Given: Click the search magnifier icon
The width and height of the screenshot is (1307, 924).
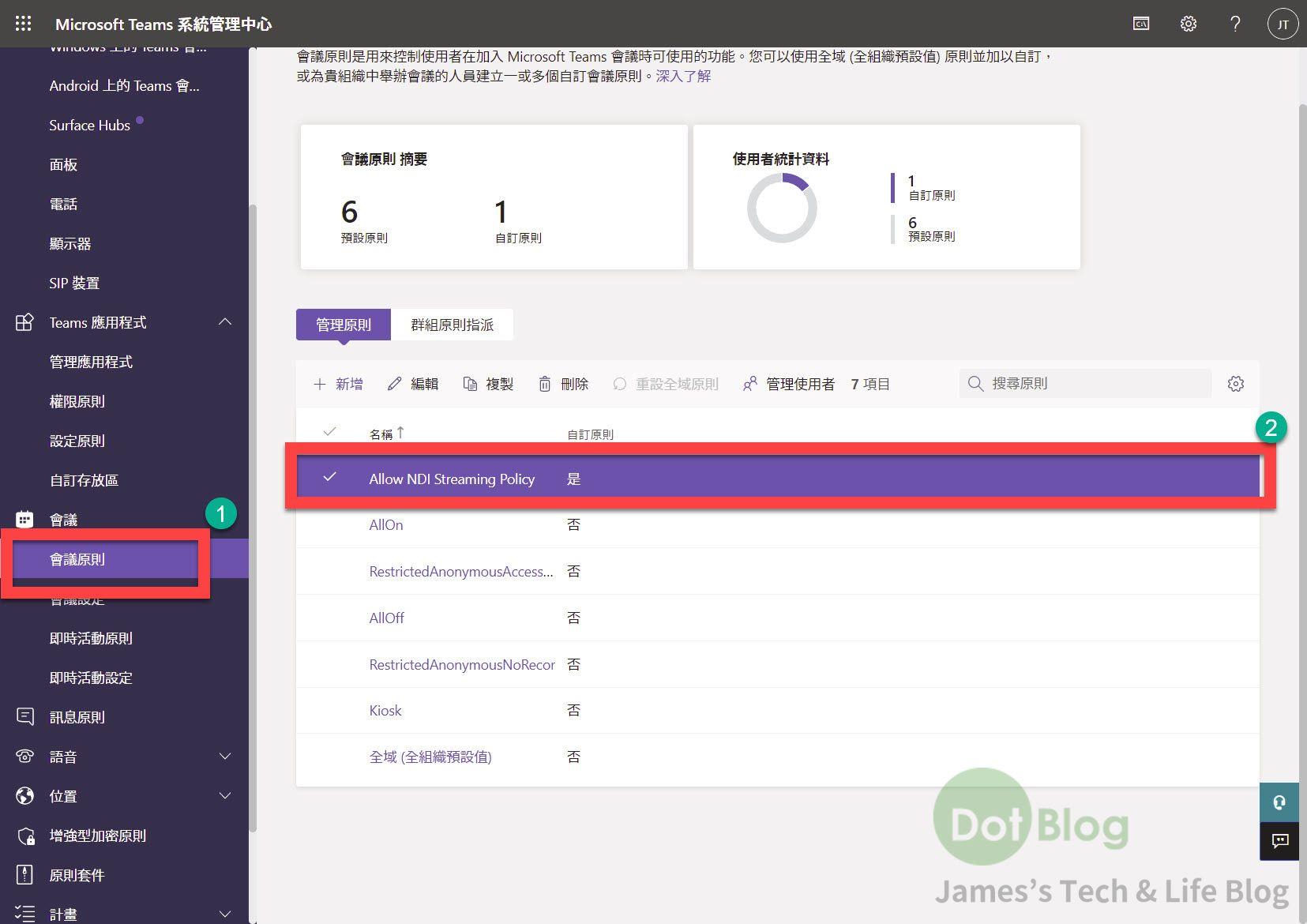Looking at the screenshot, I should coord(975,383).
